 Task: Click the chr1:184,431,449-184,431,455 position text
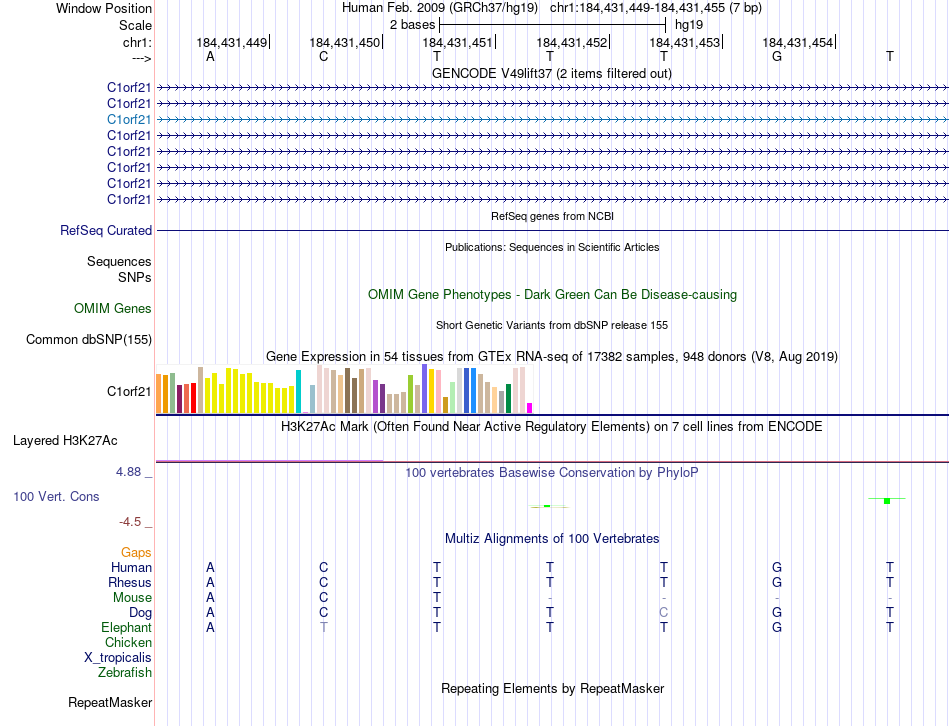[656, 8]
